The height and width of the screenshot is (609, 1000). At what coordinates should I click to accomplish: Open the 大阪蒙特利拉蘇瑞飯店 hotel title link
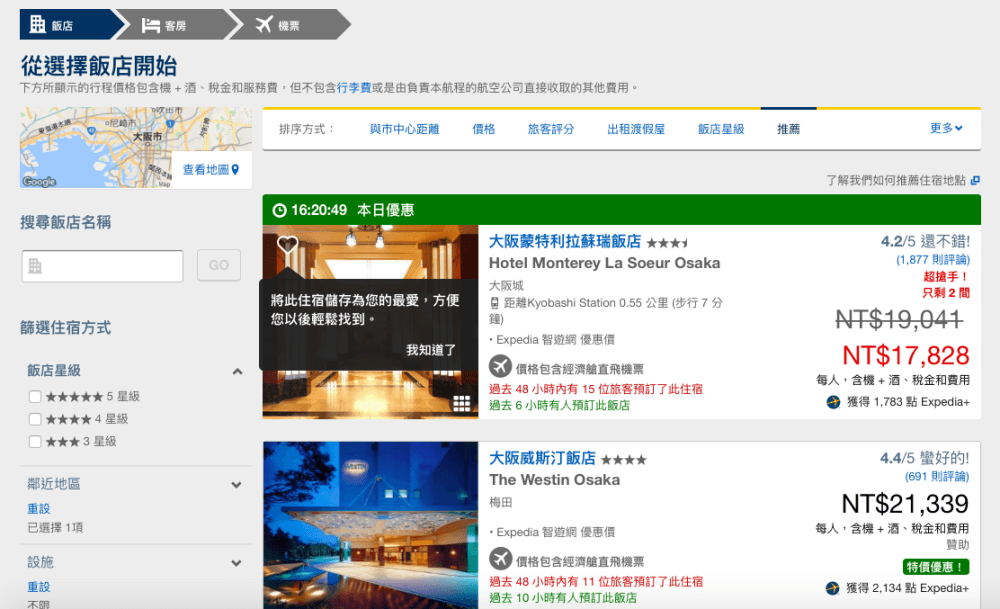point(565,241)
